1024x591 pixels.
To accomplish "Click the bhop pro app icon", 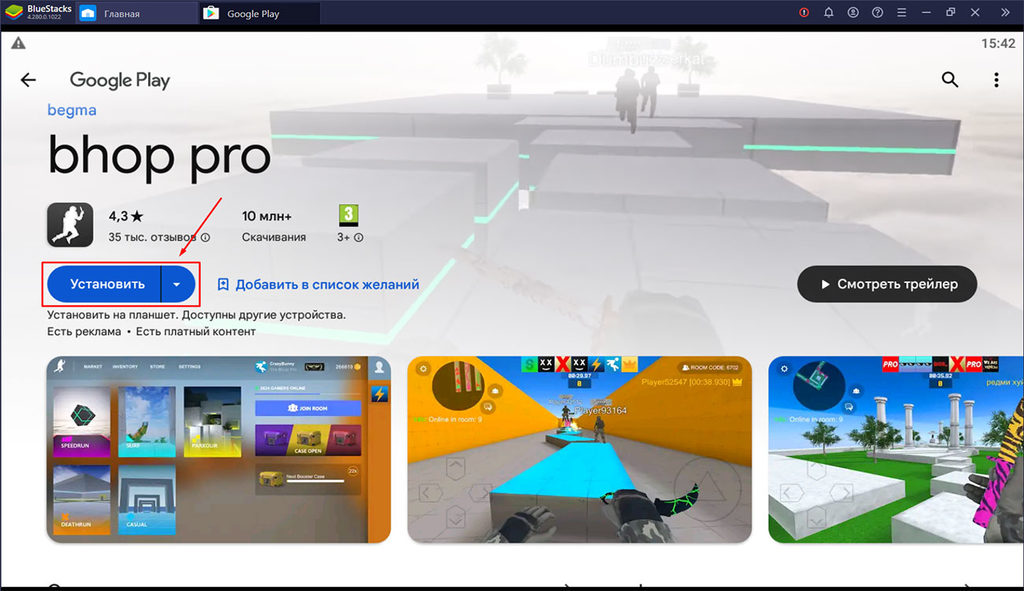I will click(70, 225).
